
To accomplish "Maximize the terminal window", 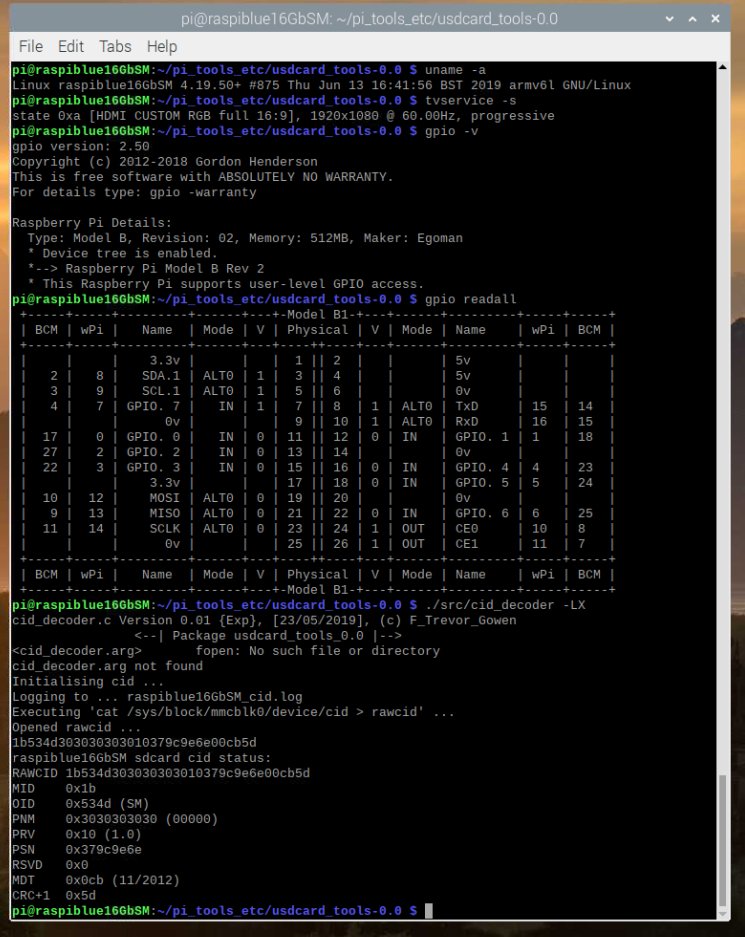I will coord(692,19).
